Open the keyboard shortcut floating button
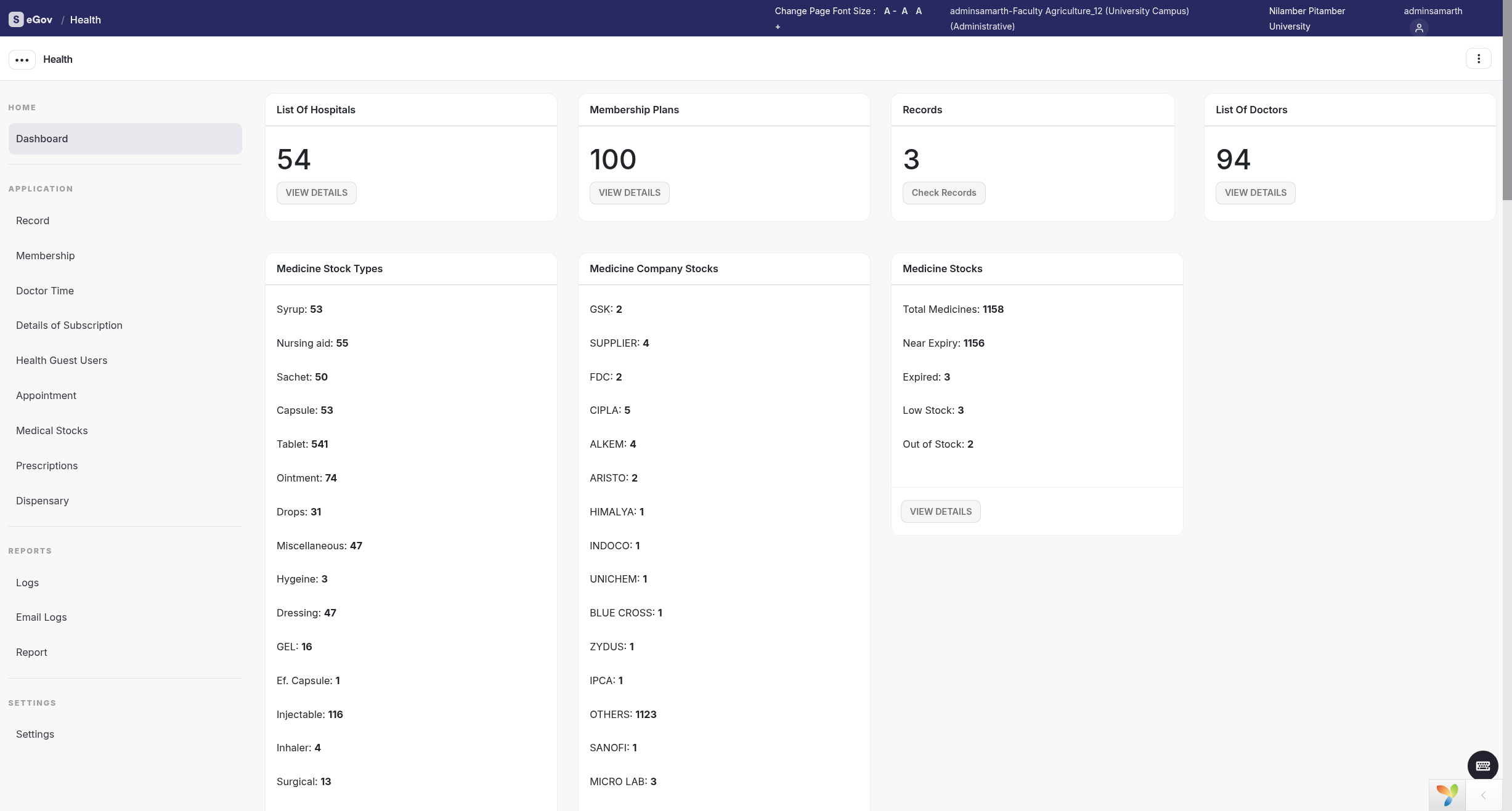1512x811 pixels. (x=1482, y=766)
